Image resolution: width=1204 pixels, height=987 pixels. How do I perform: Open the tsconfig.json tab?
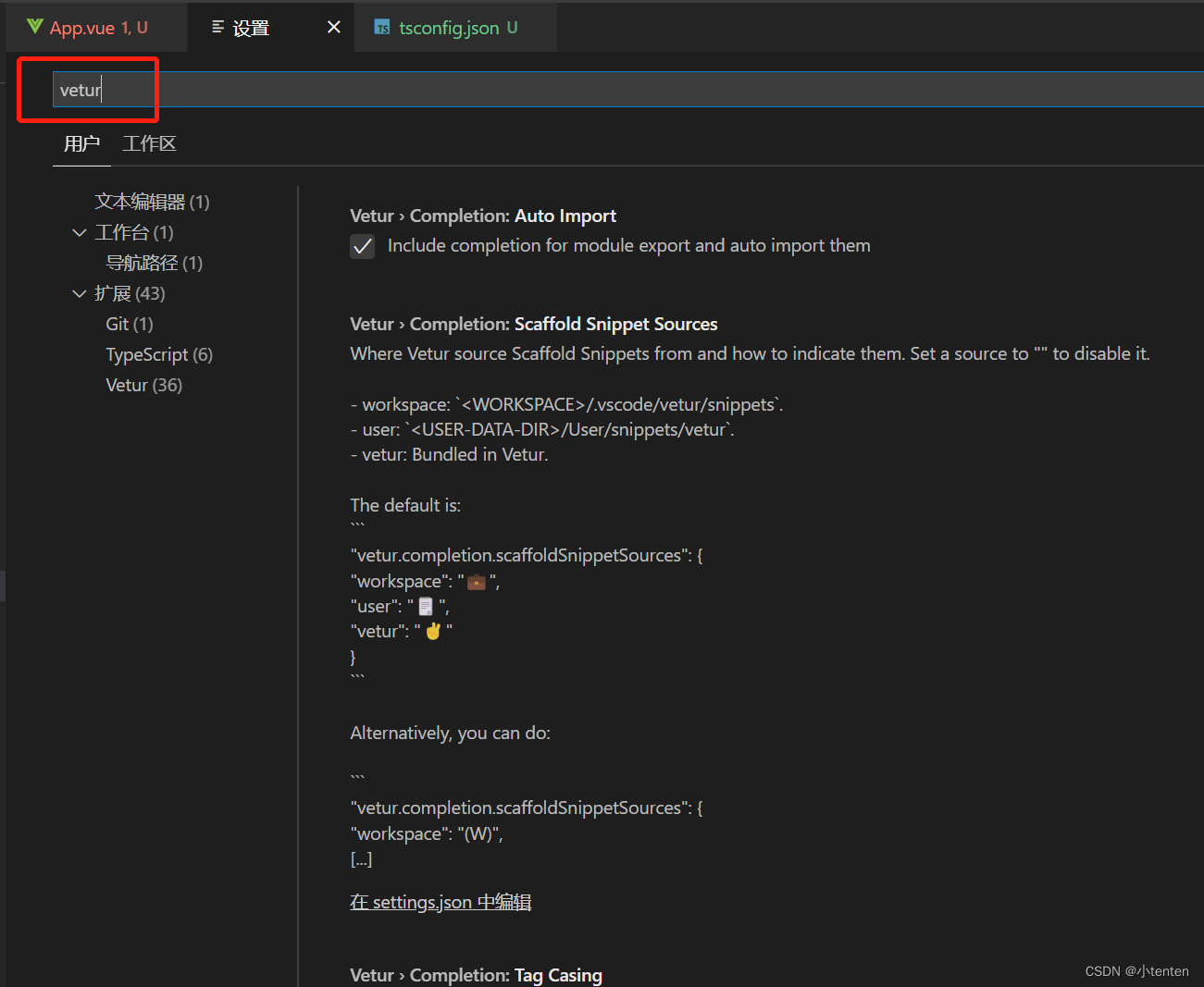pos(455,28)
